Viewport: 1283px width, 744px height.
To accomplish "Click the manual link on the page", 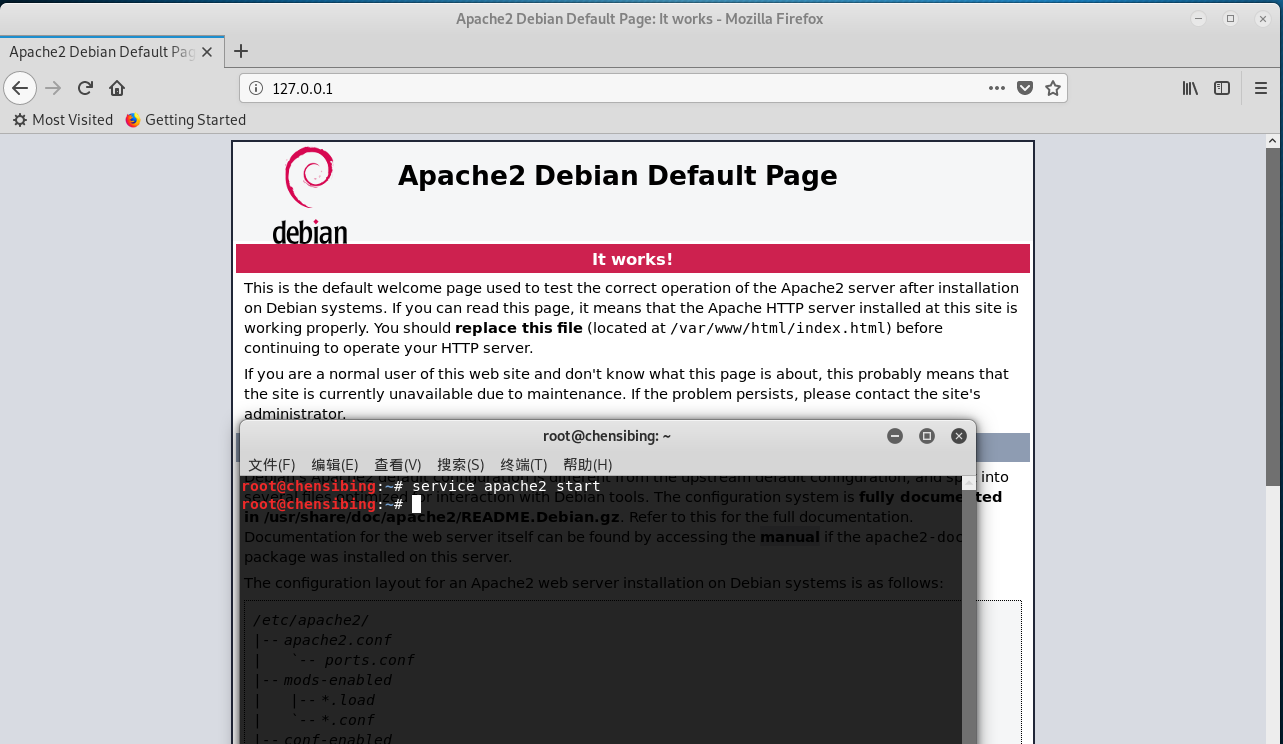I will coord(790,537).
